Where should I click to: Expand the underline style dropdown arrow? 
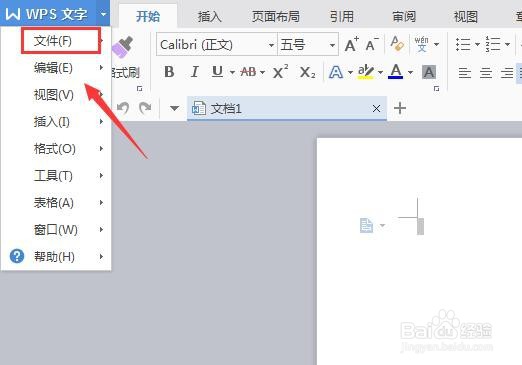tap(232, 72)
